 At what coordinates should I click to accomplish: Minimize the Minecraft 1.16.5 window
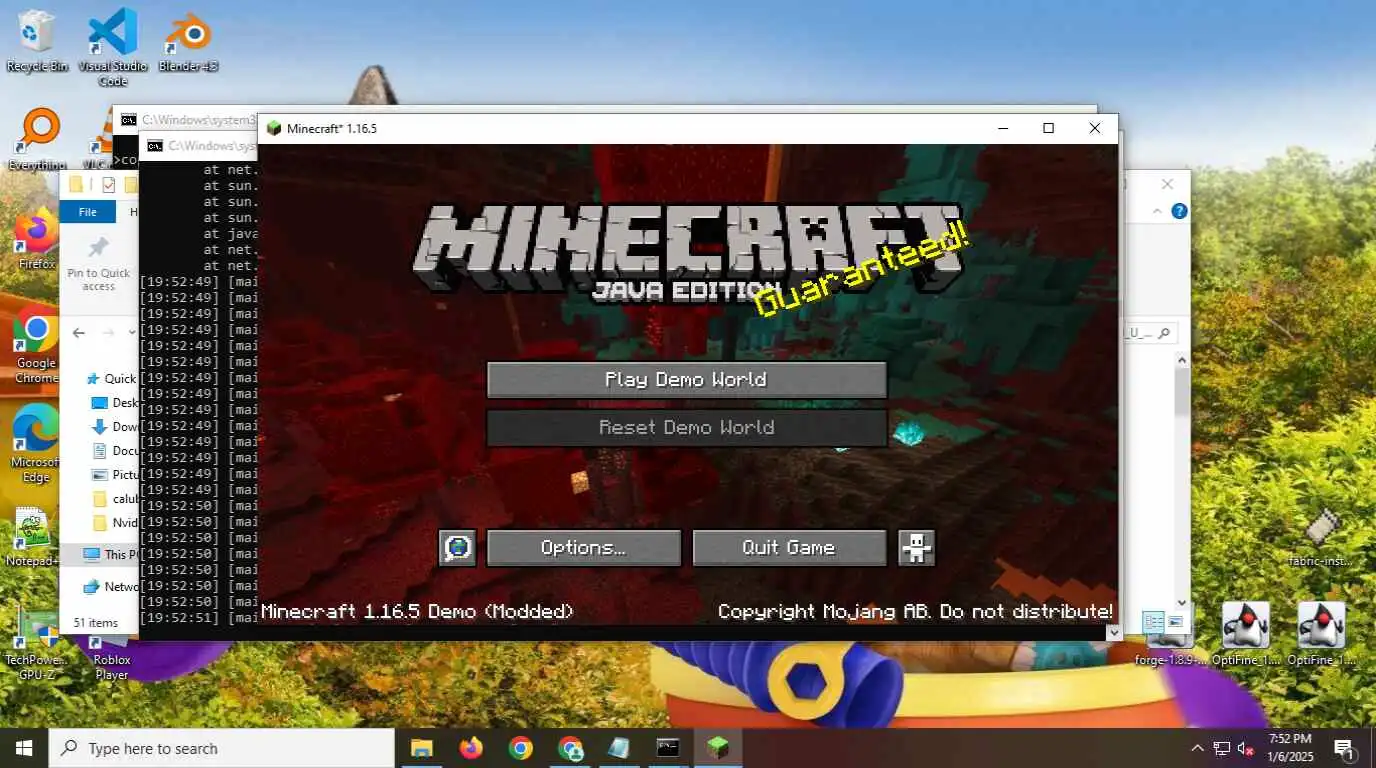[x=1003, y=128]
